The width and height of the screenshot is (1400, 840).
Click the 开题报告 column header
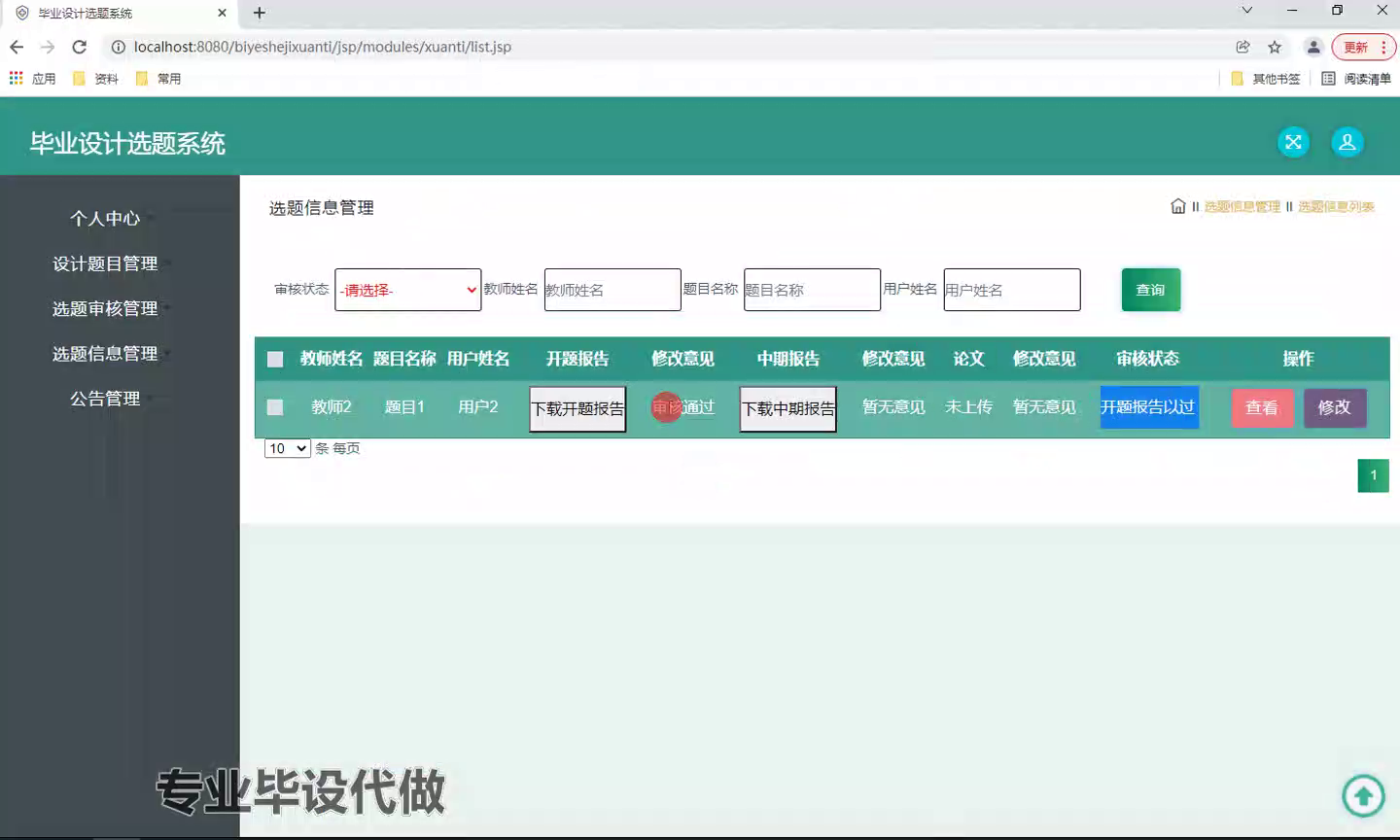(x=577, y=359)
